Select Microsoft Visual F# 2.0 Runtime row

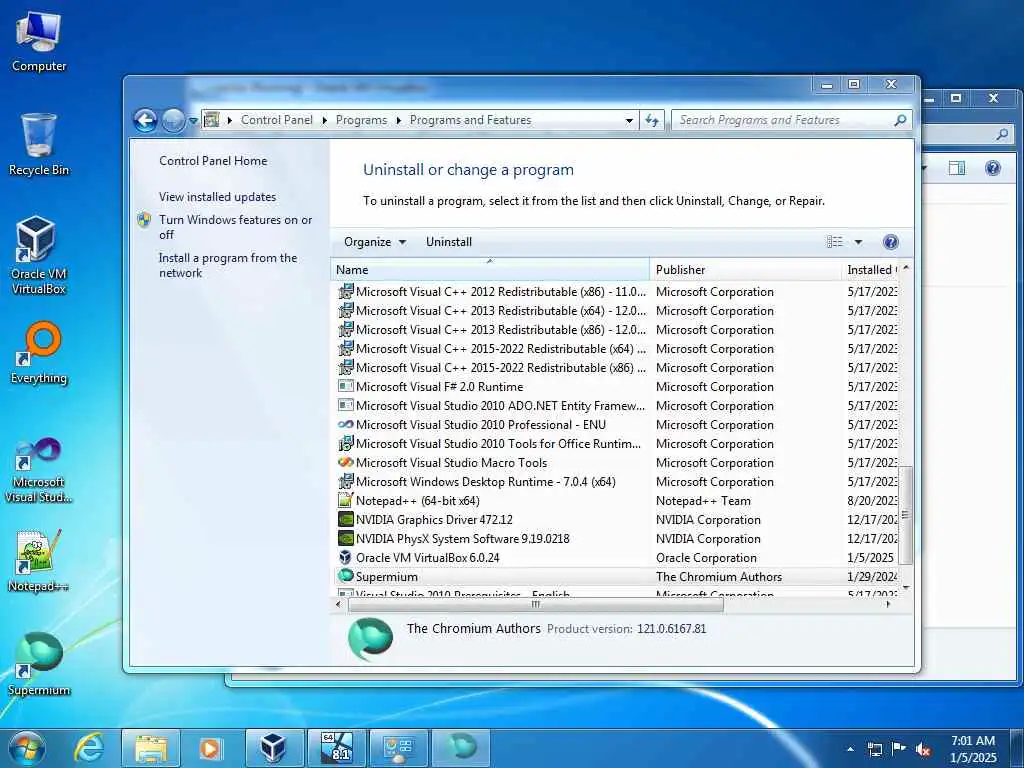(617, 387)
